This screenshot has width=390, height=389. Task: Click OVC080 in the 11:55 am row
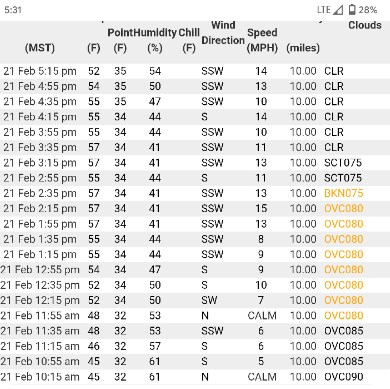pos(344,316)
